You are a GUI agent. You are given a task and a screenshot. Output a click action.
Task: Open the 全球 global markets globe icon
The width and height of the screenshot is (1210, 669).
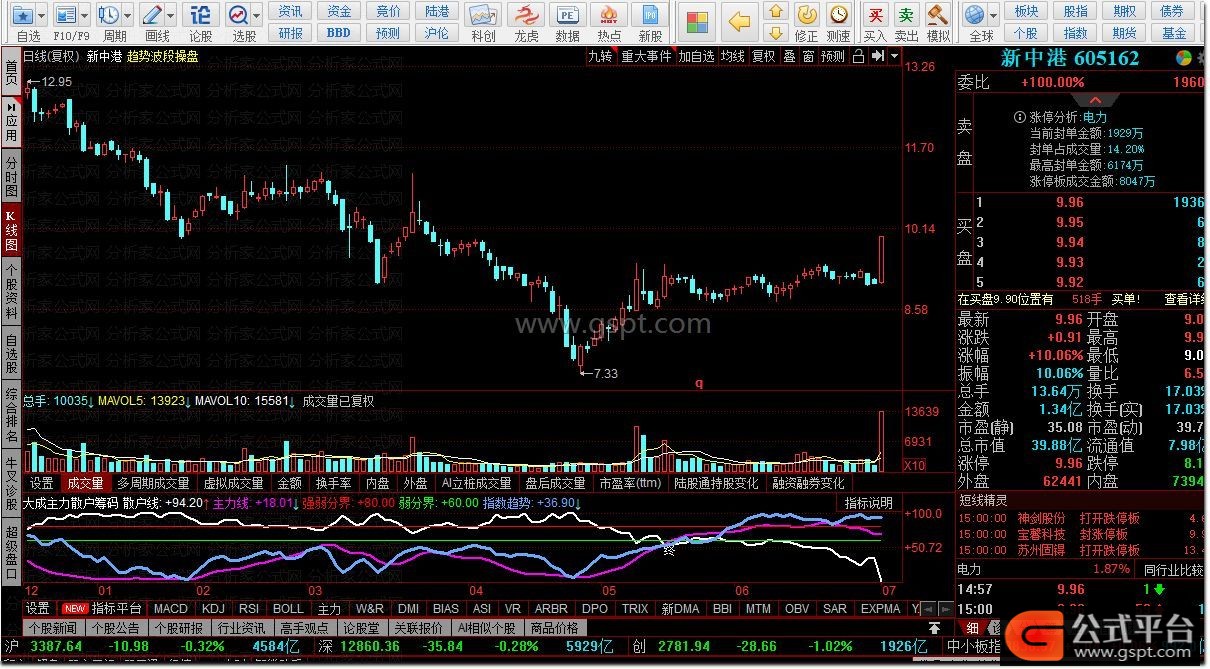pos(974,15)
